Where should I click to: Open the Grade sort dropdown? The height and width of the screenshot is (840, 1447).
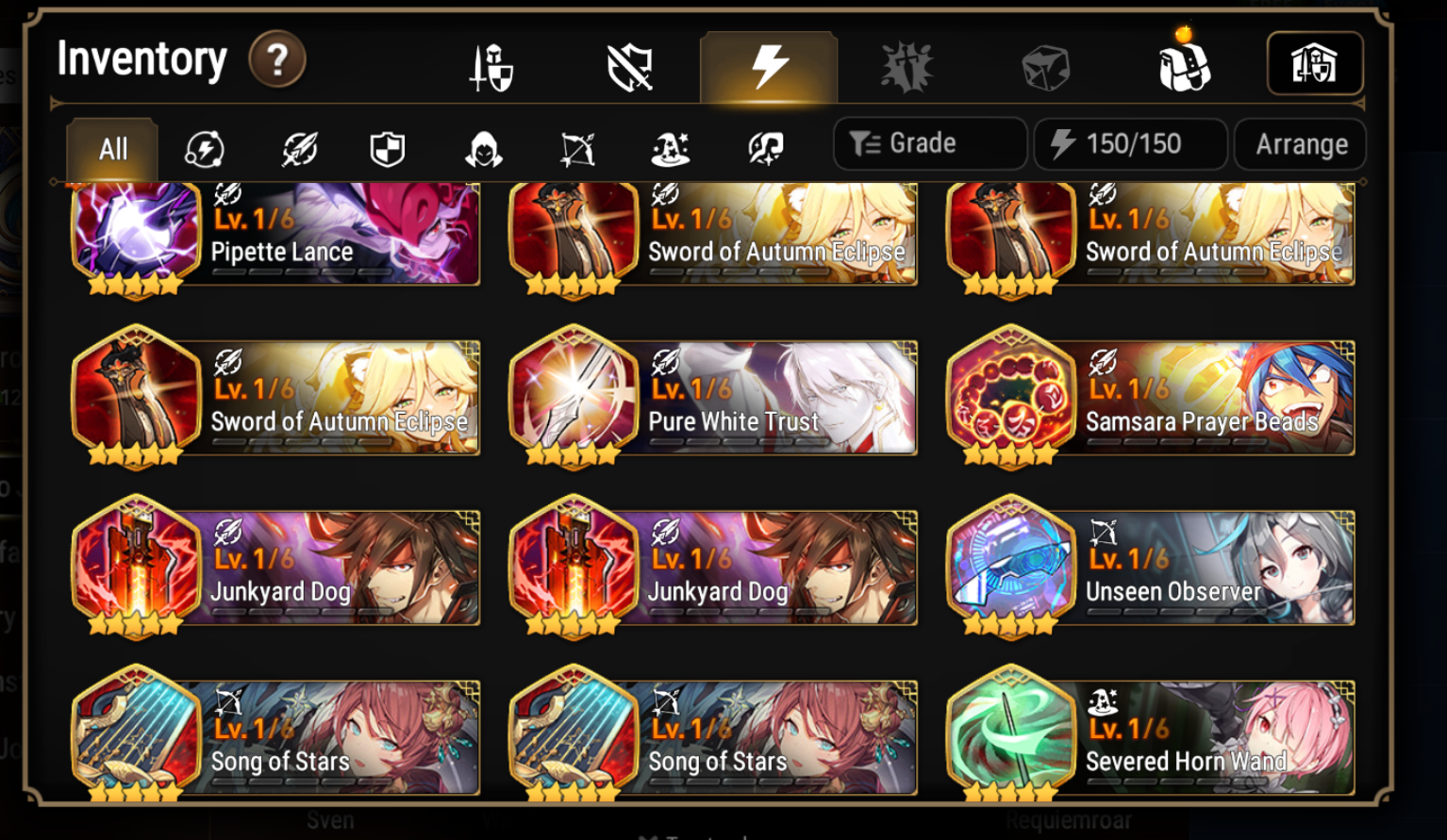click(930, 143)
